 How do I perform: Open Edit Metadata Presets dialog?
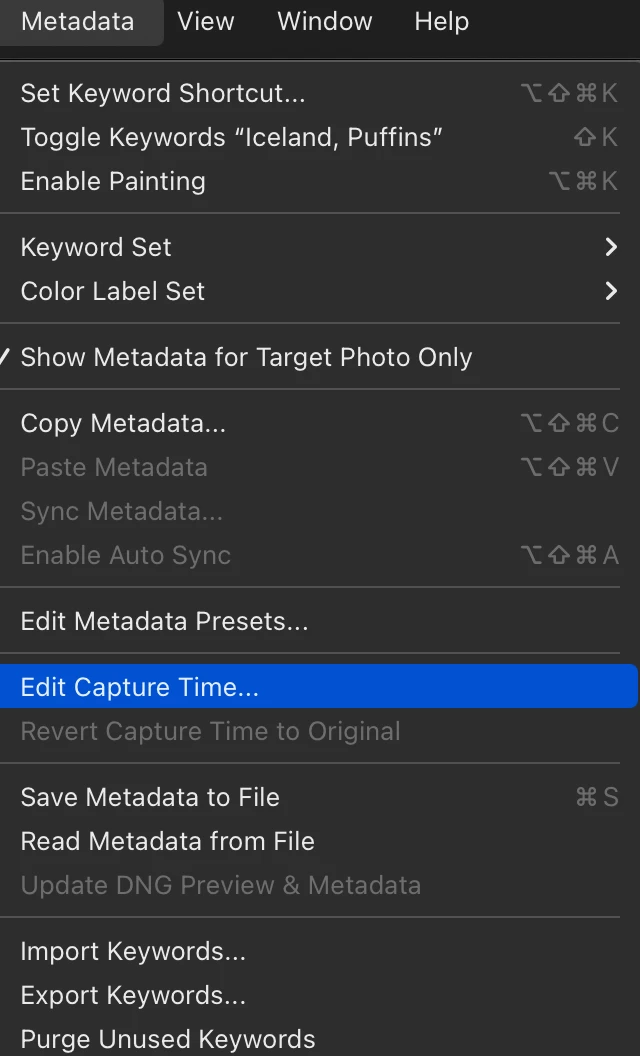click(164, 621)
